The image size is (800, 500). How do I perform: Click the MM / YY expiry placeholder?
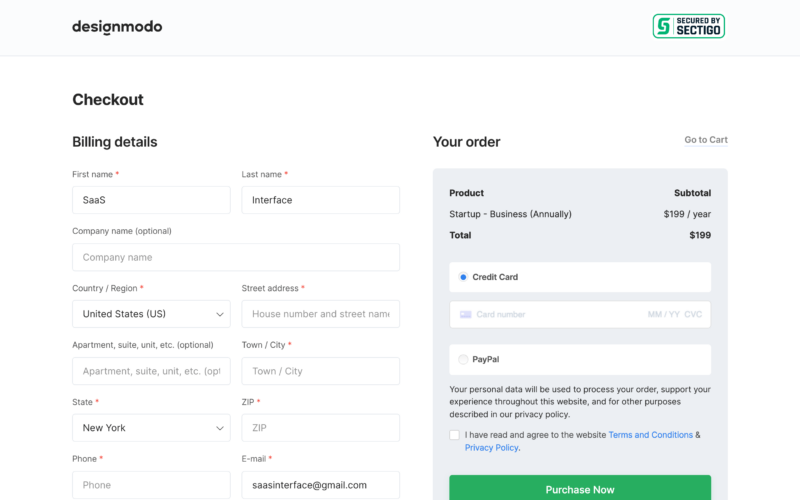click(663, 314)
